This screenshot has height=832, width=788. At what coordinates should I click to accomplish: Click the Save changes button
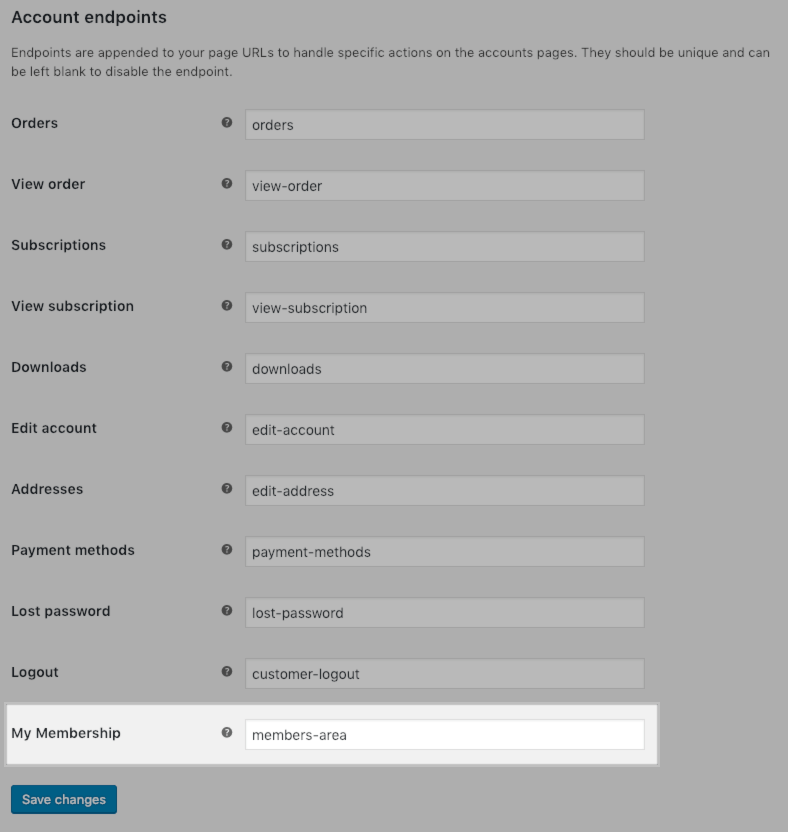click(x=63, y=799)
